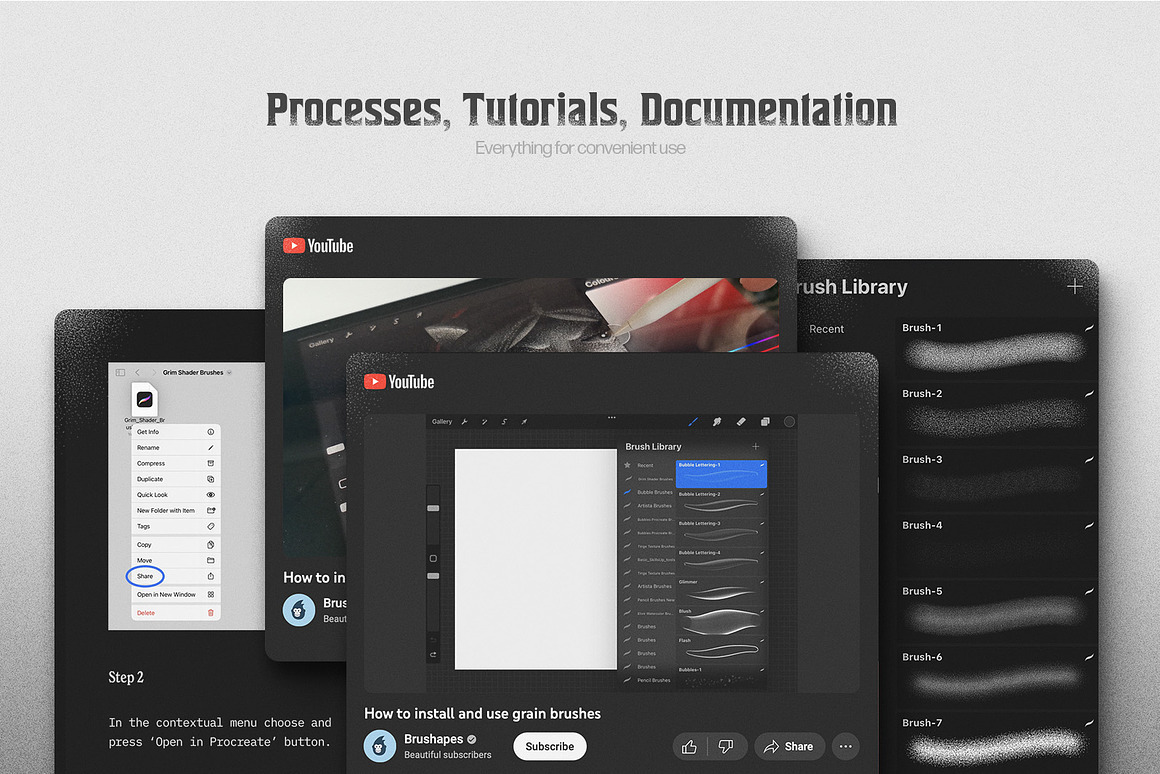Toggle the Files sidebar panel

click(x=120, y=372)
